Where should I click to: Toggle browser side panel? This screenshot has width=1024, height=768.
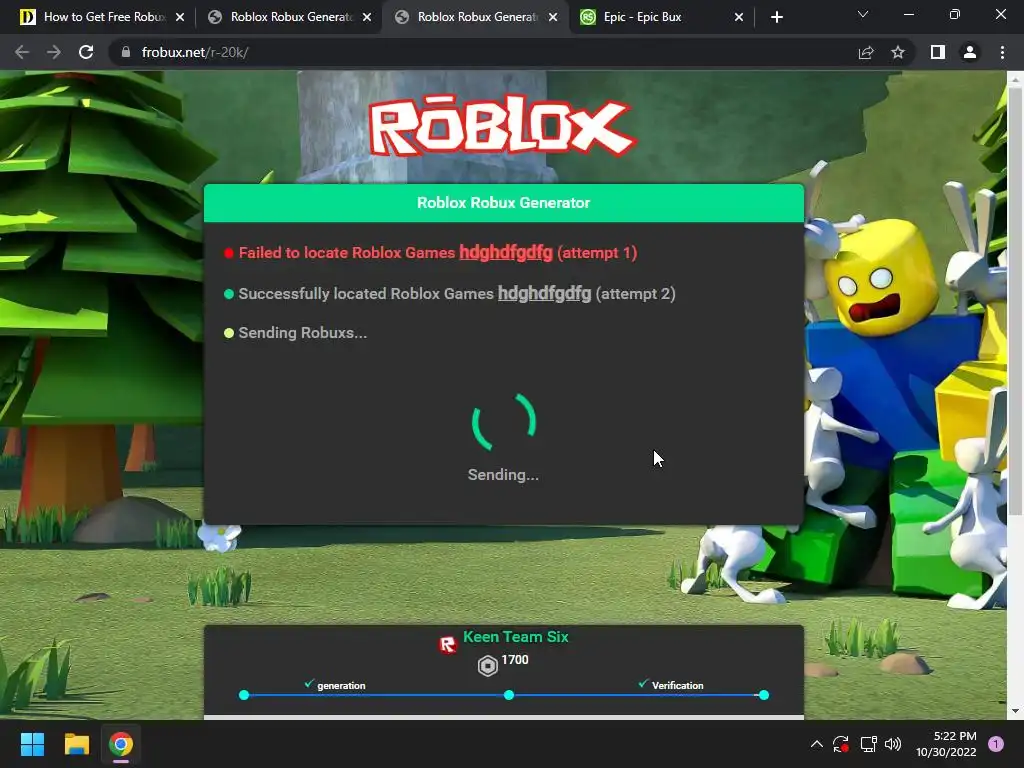[x=938, y=52]
